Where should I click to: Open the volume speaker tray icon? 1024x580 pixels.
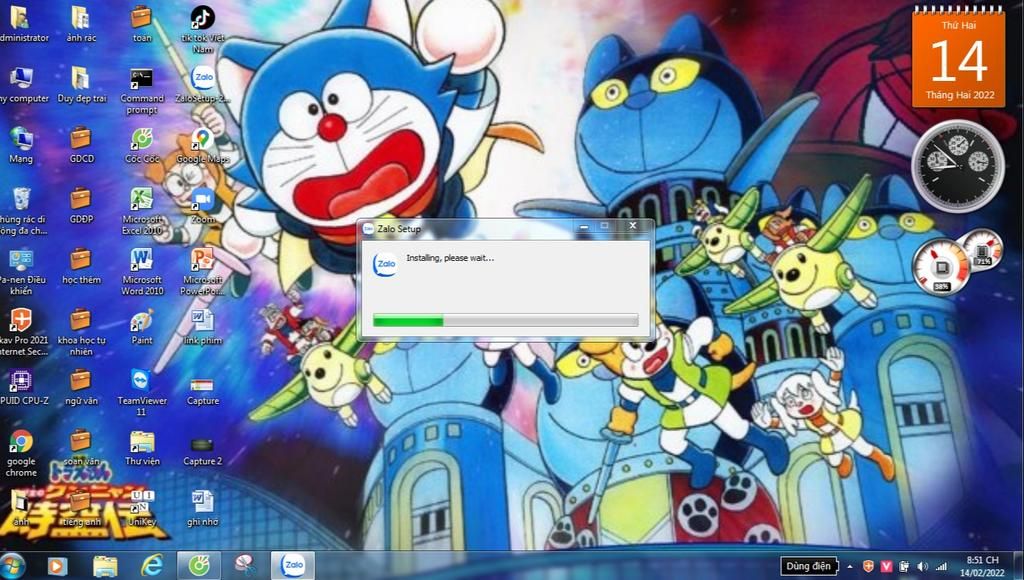(x=922, y=567)
